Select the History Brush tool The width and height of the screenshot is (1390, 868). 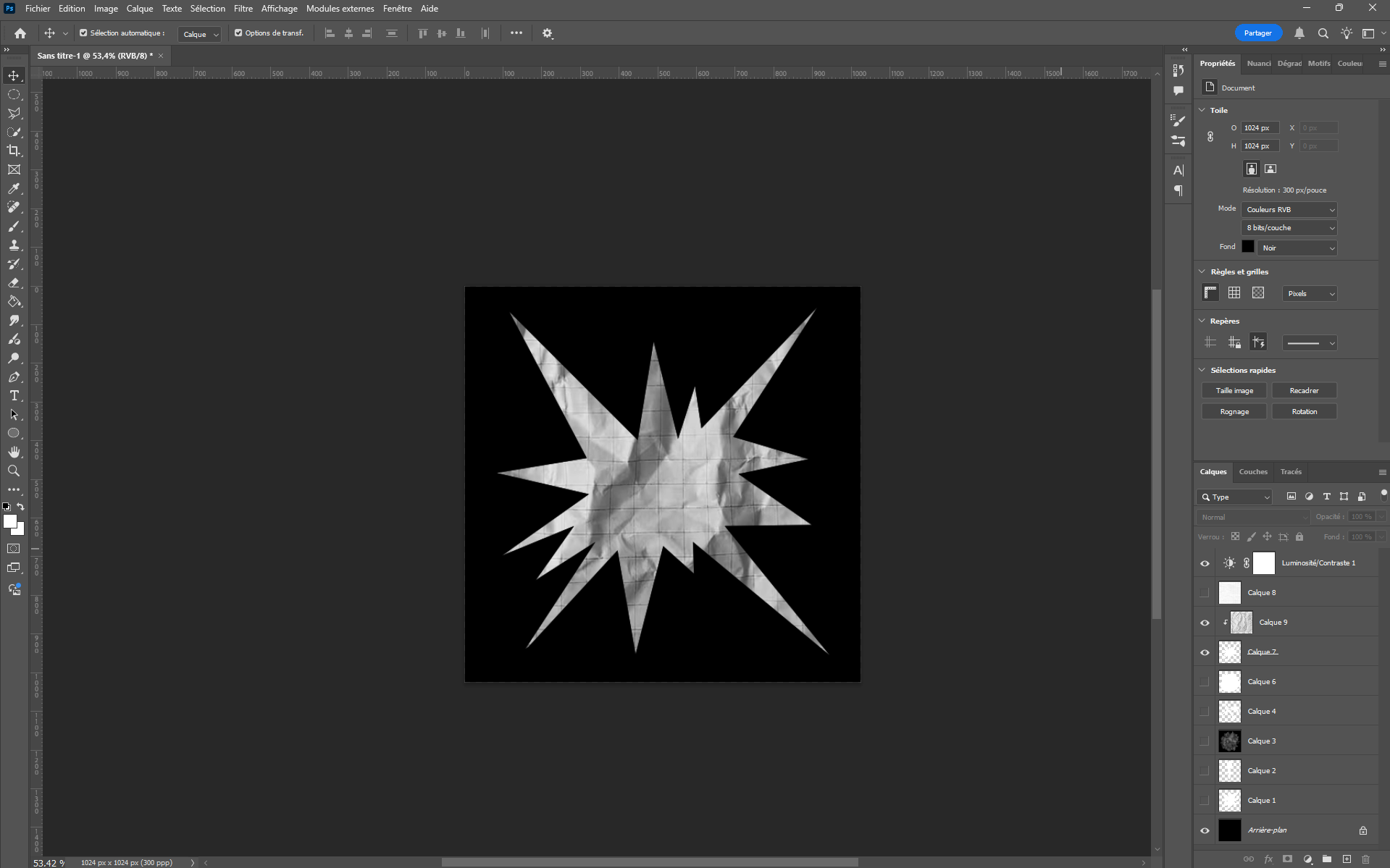tap(14, 264)
